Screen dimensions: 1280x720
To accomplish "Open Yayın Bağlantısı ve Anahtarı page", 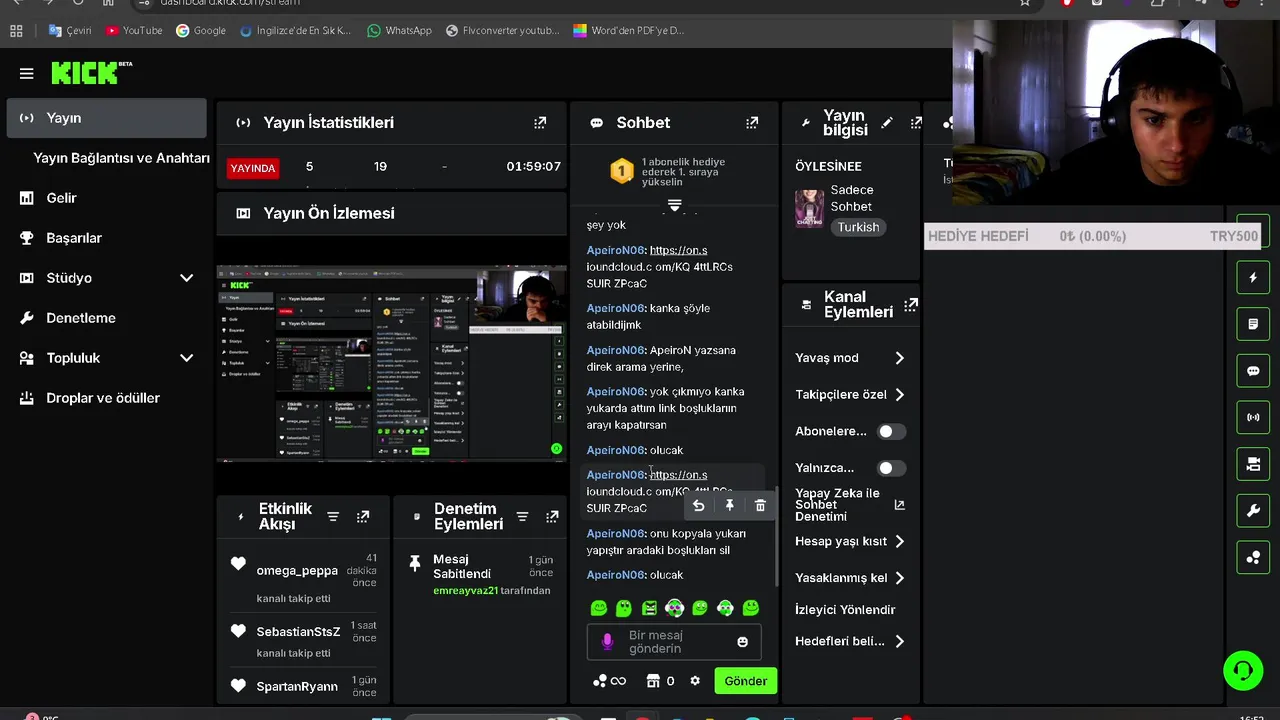I will (121, 158).
